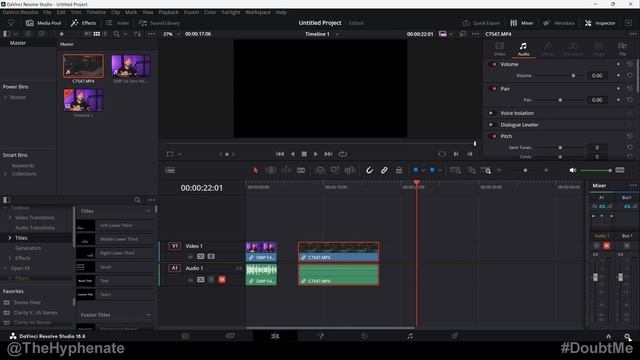Image resolution: width=640 pixels, height=360 pixels.
Task: Reset the Volume section with its arrow
Action: coord(630,64)
